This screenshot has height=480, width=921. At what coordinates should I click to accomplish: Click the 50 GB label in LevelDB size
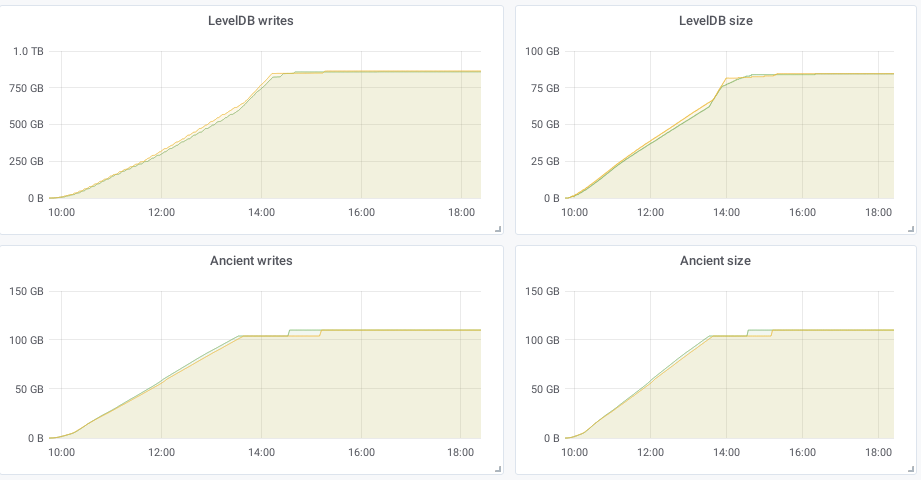(545, 125)
